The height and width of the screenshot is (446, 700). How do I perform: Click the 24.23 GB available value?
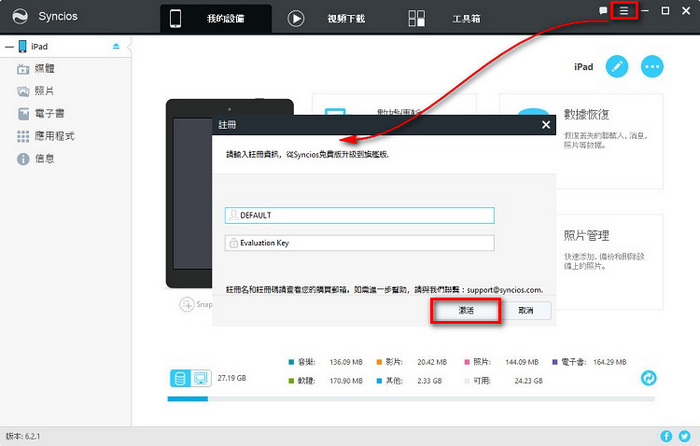coord(529,381)
